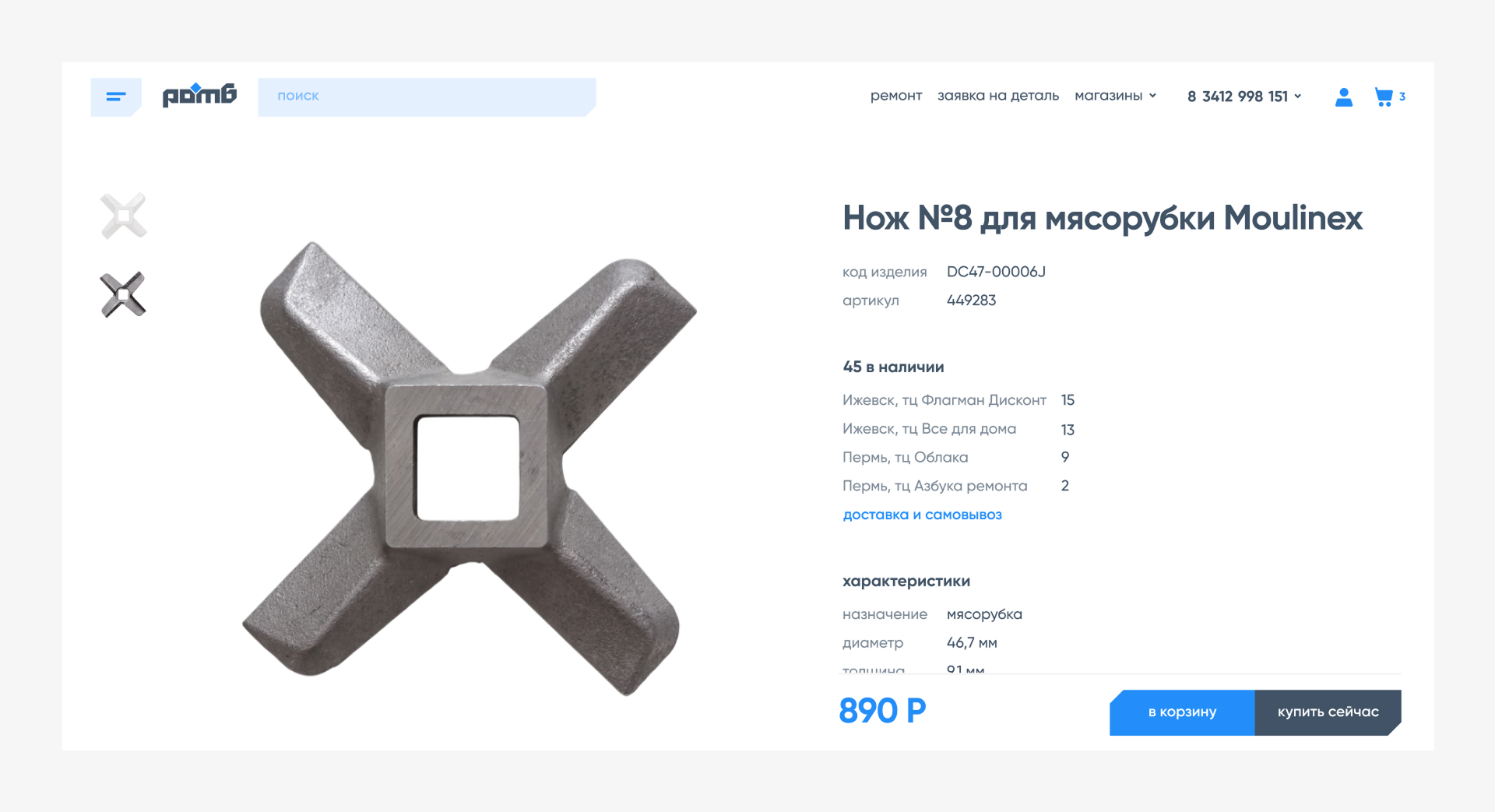
Task: Focus the поиск search field
Action: coord(426,97)
